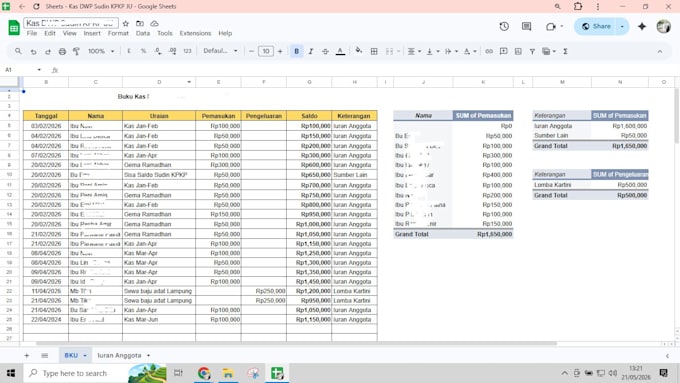Activate the paint format tool

76,51
